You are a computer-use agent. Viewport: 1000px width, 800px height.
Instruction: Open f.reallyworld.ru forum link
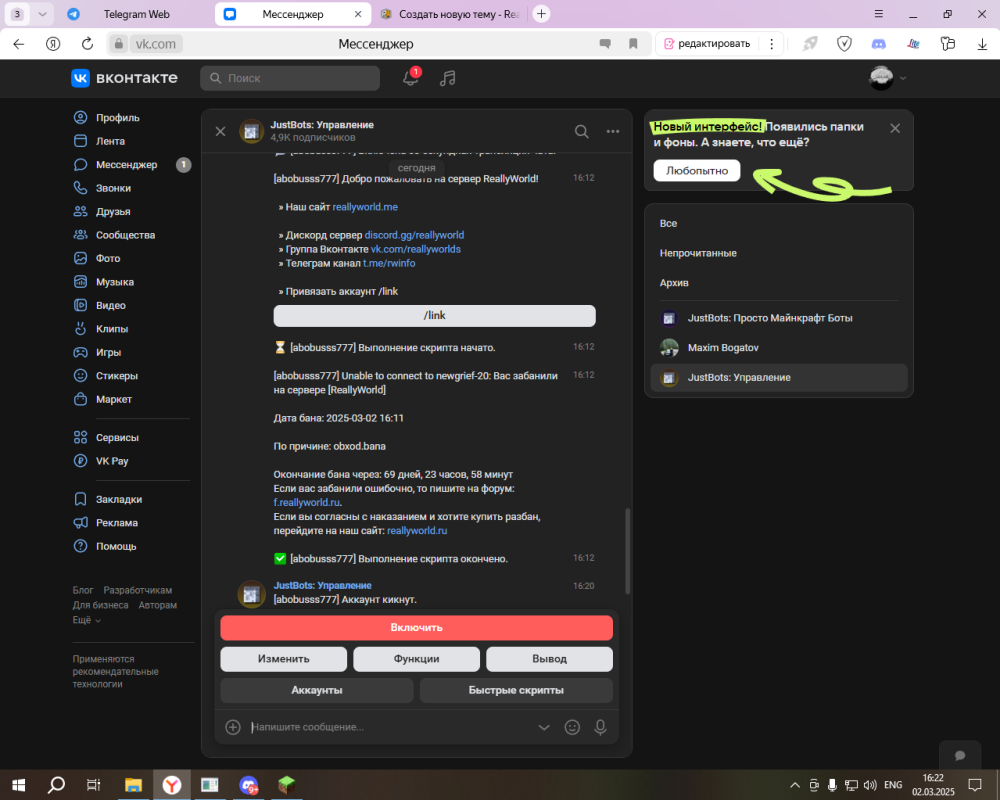pyautogui.click(x=307, y=503)
